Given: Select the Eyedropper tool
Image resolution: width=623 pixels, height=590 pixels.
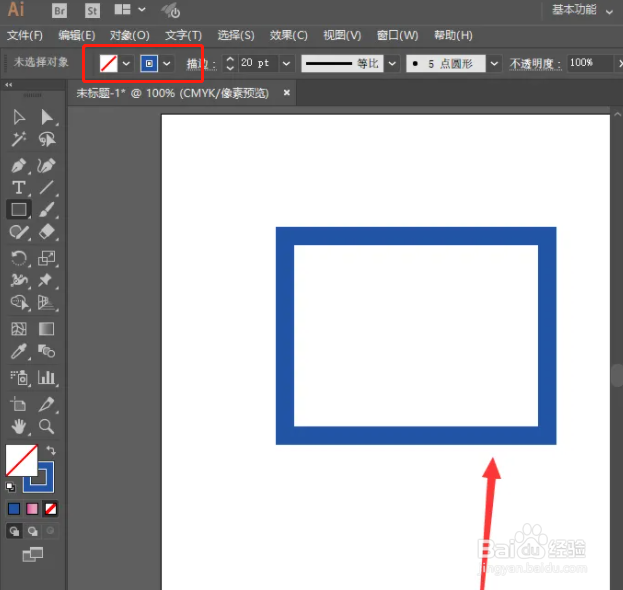Looking at the screenshot, I should point(19,351).
